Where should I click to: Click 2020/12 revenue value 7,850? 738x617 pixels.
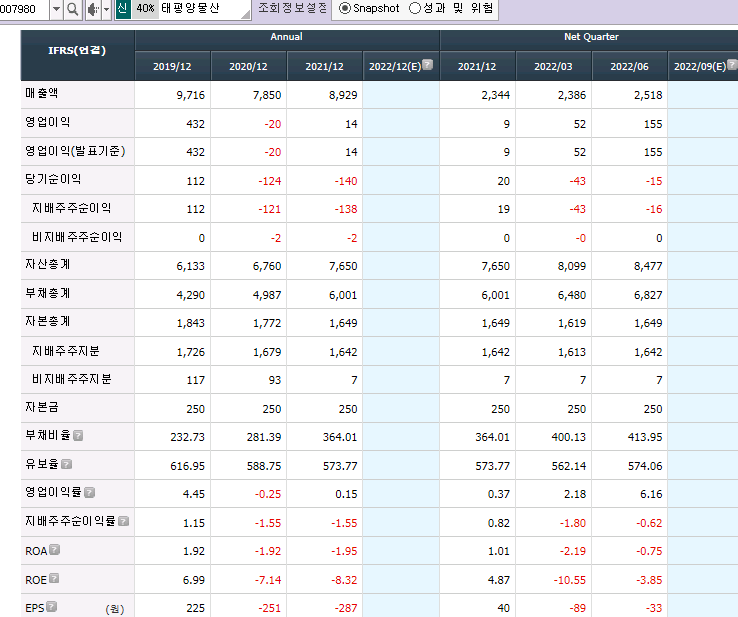[x=267, y=95]
